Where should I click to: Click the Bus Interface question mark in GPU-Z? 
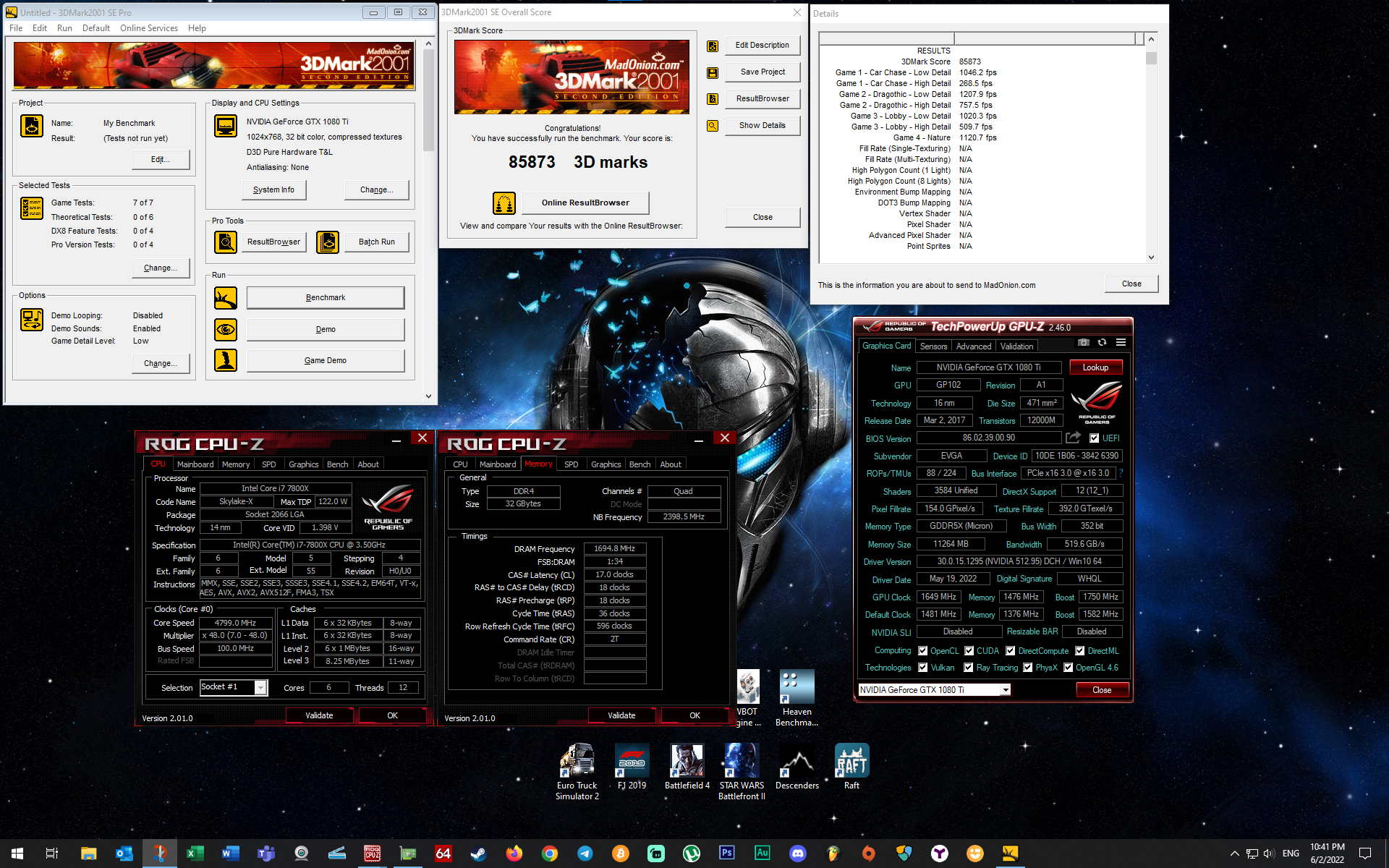pos(1121,473)
